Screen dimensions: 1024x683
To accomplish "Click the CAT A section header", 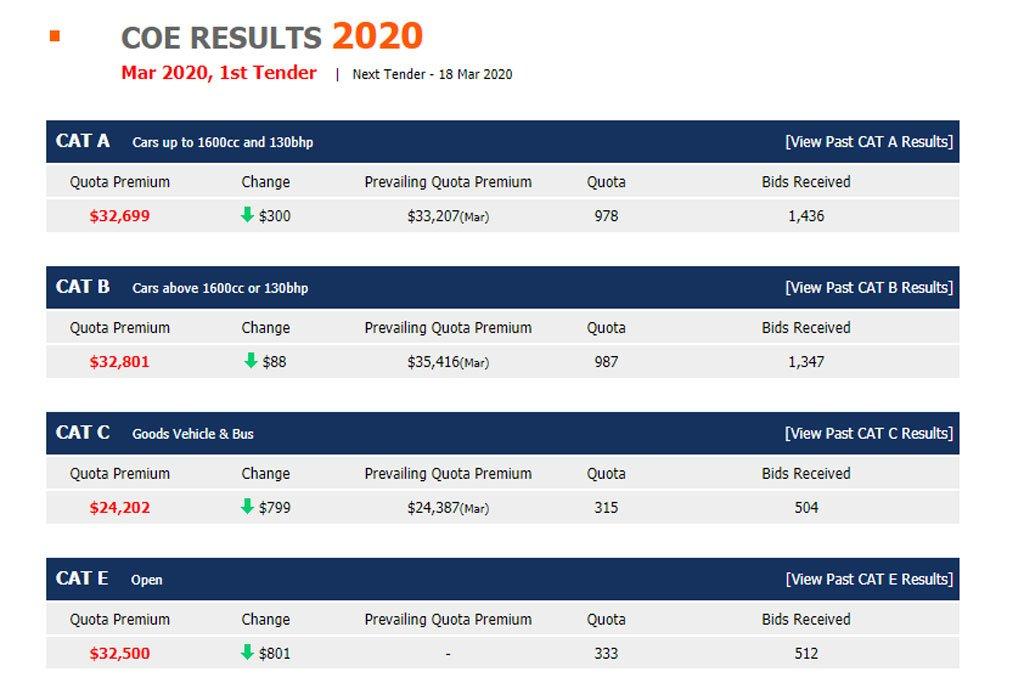I will pos(83,141).
